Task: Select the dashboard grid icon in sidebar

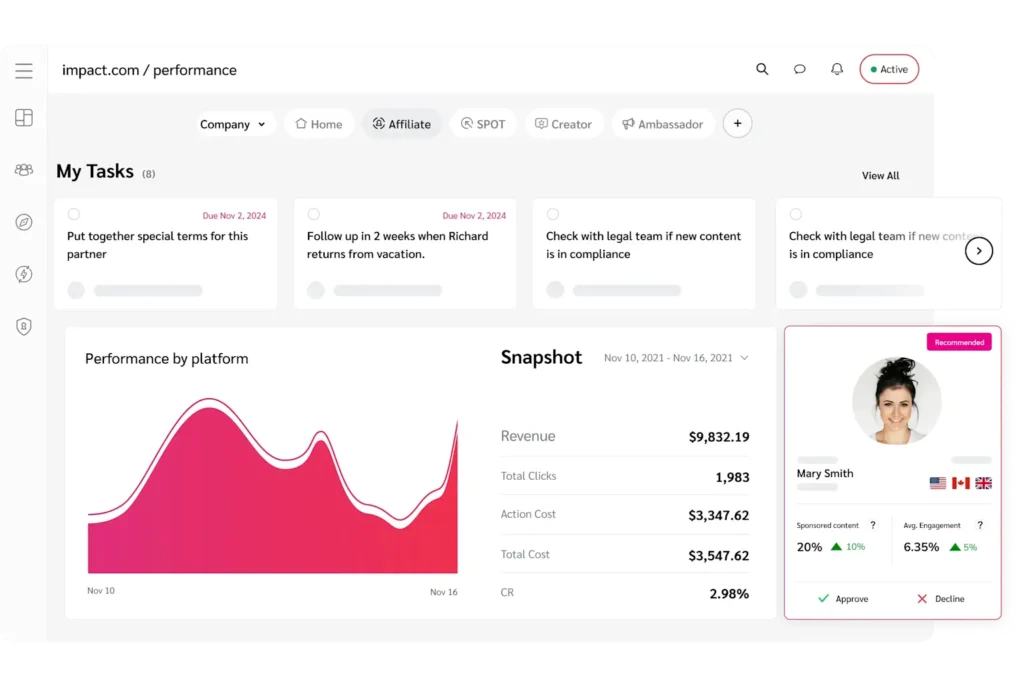Action: coord(23,117)
